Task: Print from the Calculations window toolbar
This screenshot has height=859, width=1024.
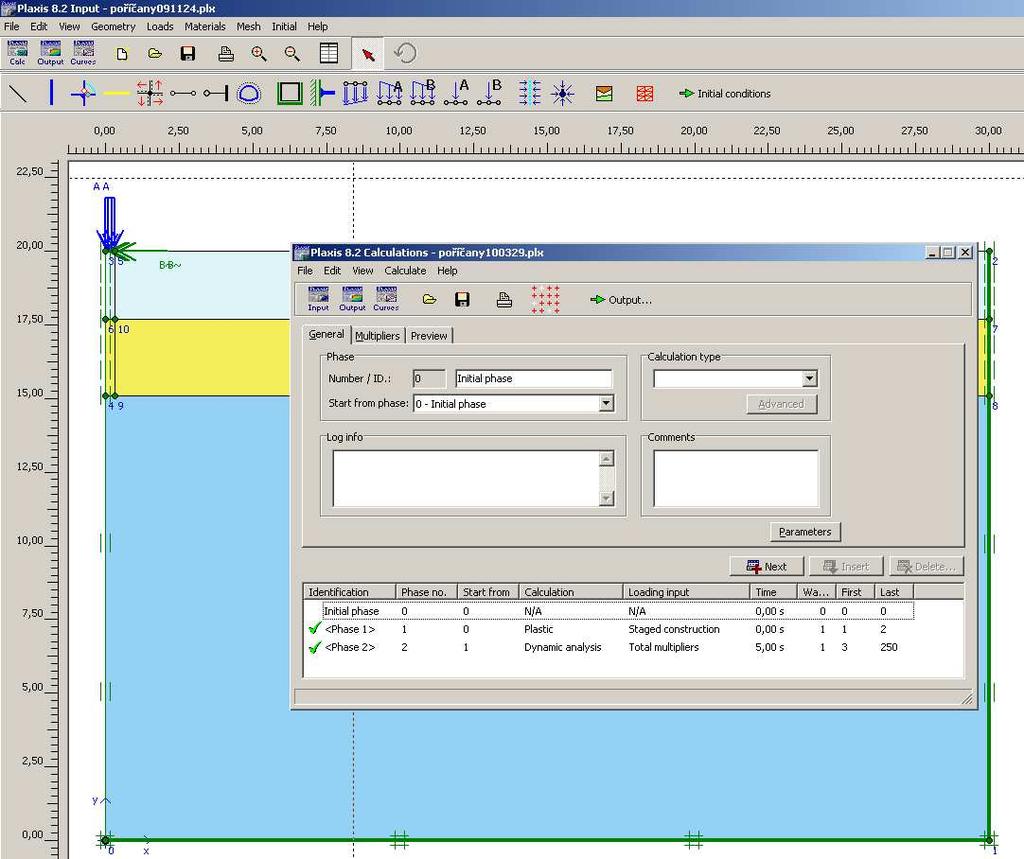Action: coord(504,299)
